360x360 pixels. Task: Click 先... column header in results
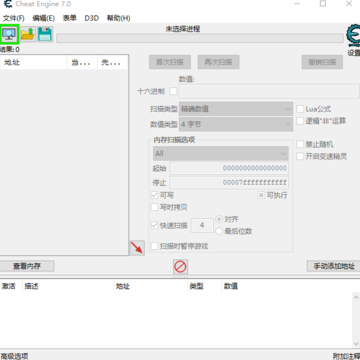(112, 62)
